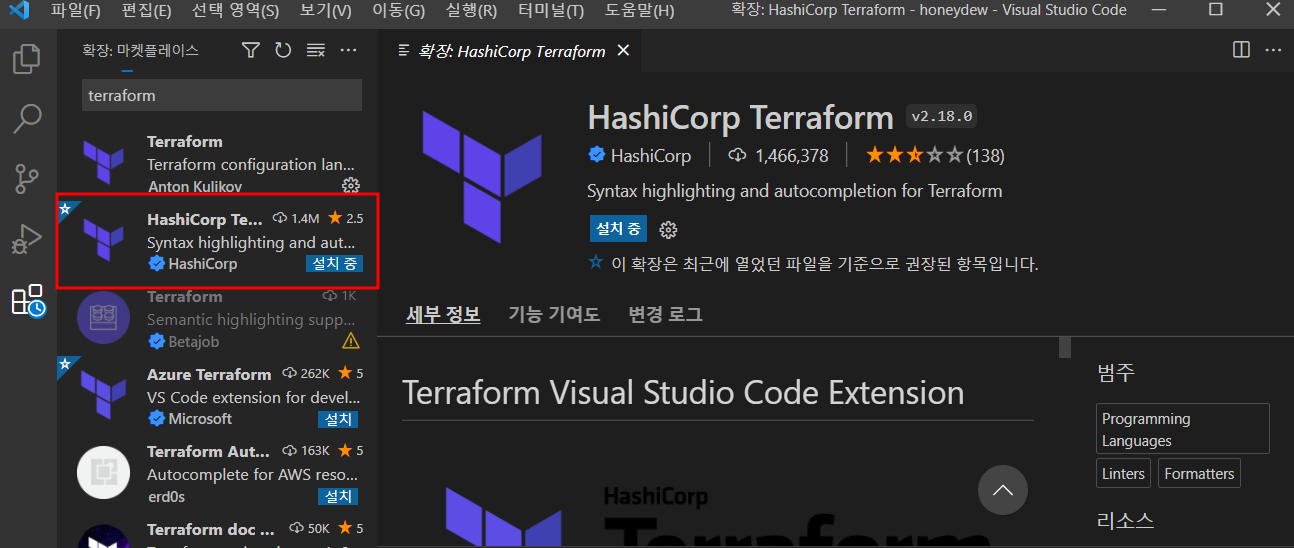
Task: Click HashiCorp verified publisher badge on detail page
Action: point(596,155)
